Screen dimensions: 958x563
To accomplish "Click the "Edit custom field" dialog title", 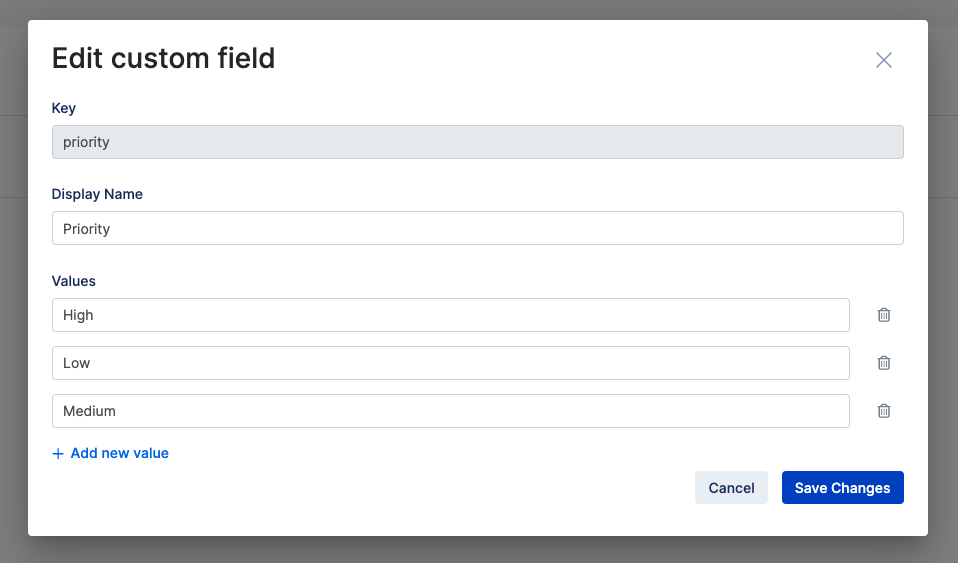I will point(163,58).
